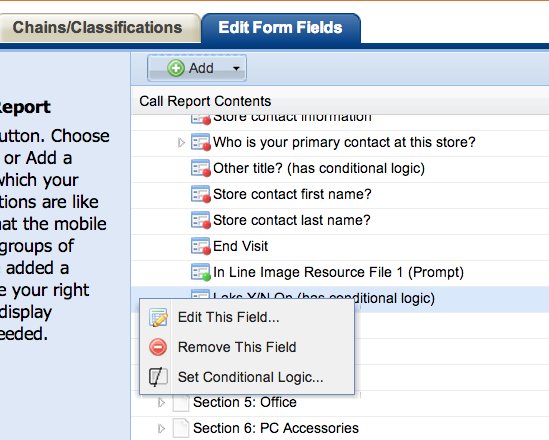
Task: Click the field icon beside End Visit
Action: click(x=201, y=246)
